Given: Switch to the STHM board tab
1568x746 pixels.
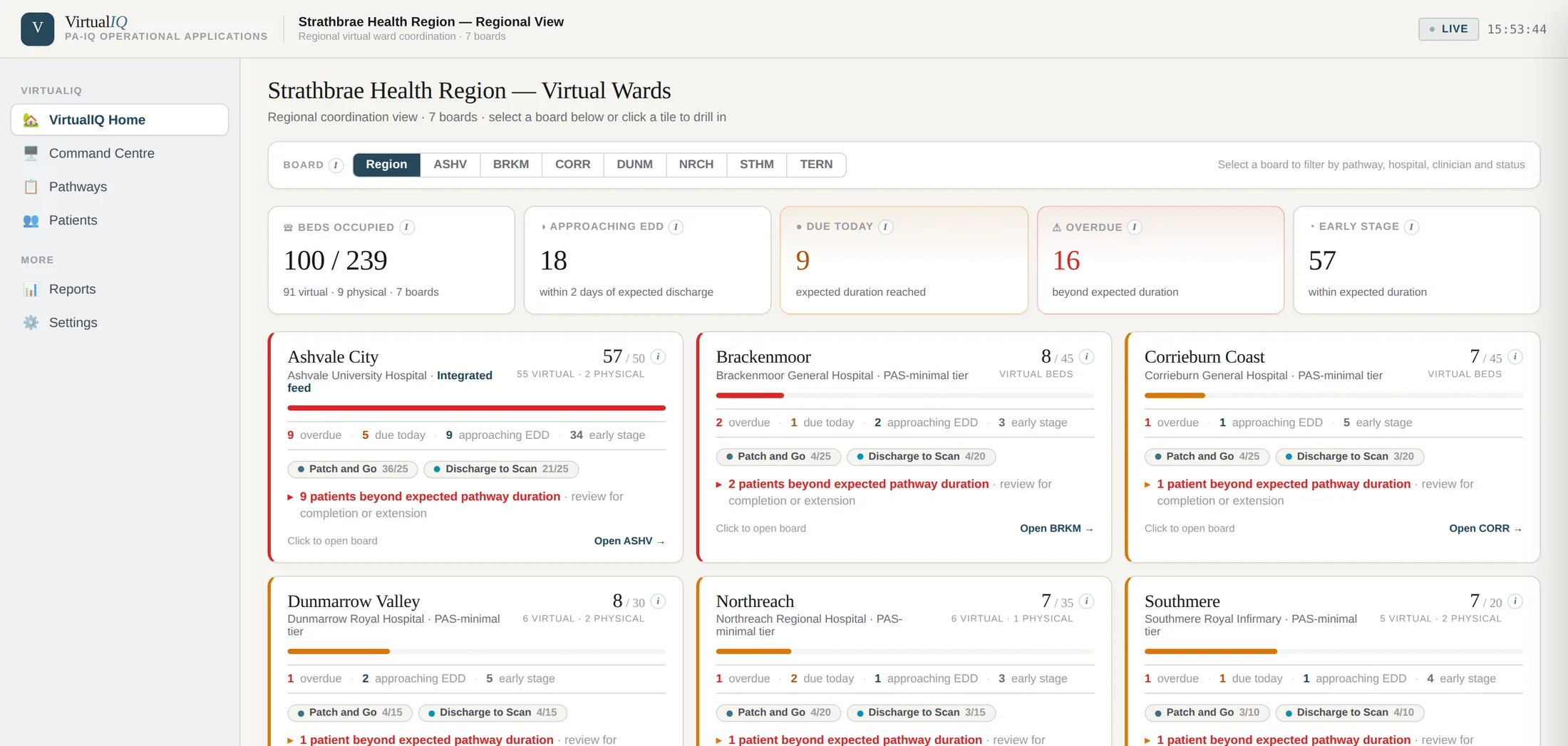Looking at the screenshot, I should click(757, 165).
